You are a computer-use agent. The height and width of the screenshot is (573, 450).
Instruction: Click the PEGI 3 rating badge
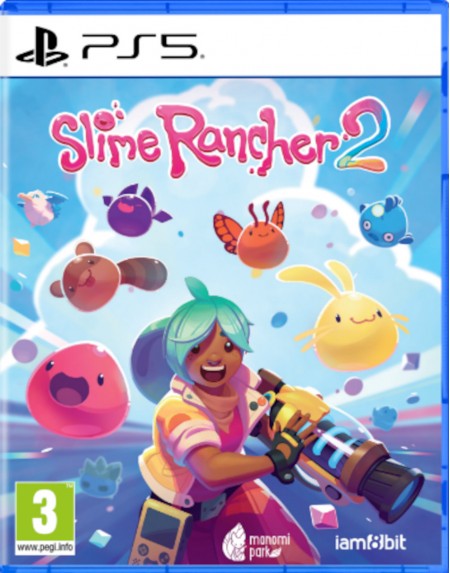pyautogui.click(x=45, y=519)
